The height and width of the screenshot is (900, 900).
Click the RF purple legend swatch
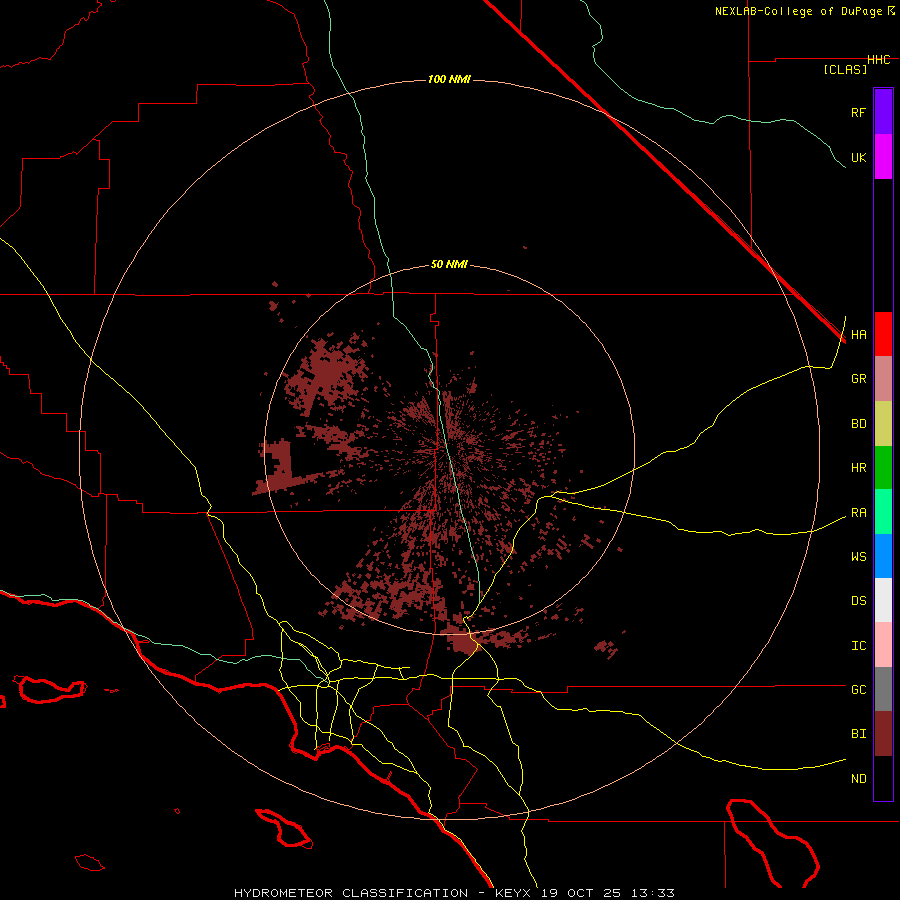point(883,112)
